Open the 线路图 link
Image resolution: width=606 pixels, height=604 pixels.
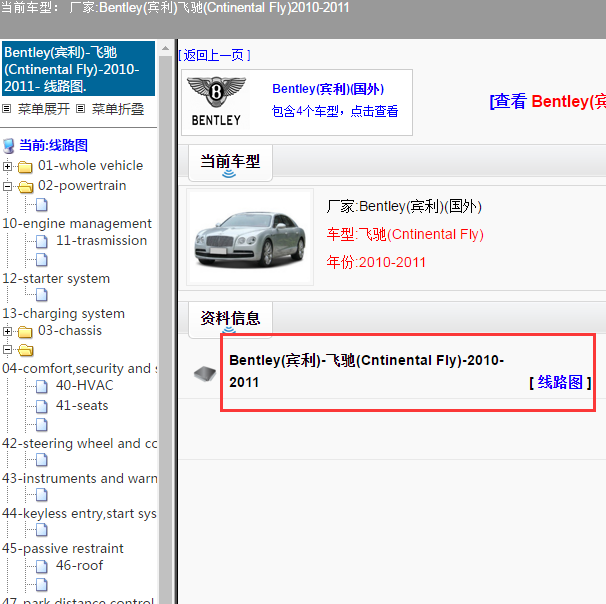coord(560,383)
